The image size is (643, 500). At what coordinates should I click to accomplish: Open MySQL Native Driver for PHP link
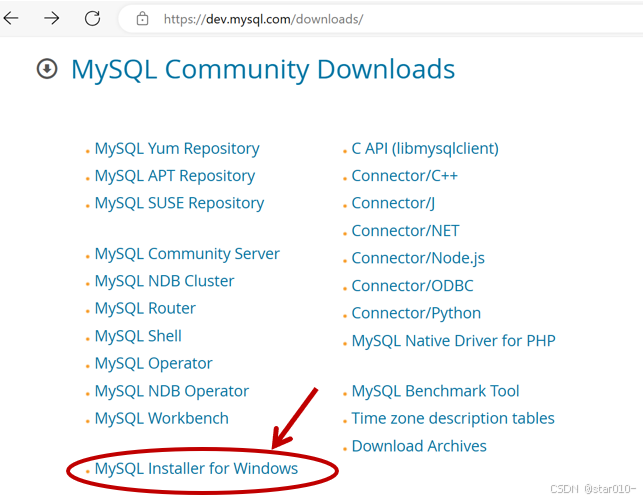coord(454,341)
